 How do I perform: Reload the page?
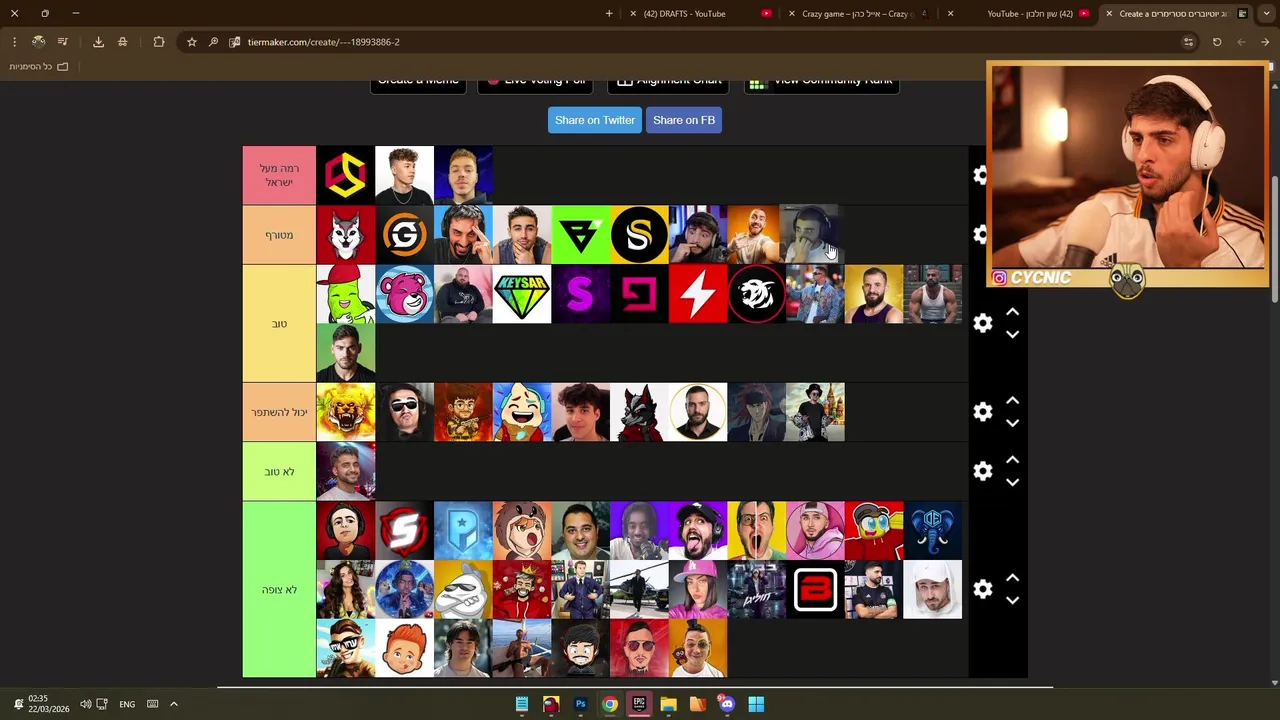[x=1217, y=42]
